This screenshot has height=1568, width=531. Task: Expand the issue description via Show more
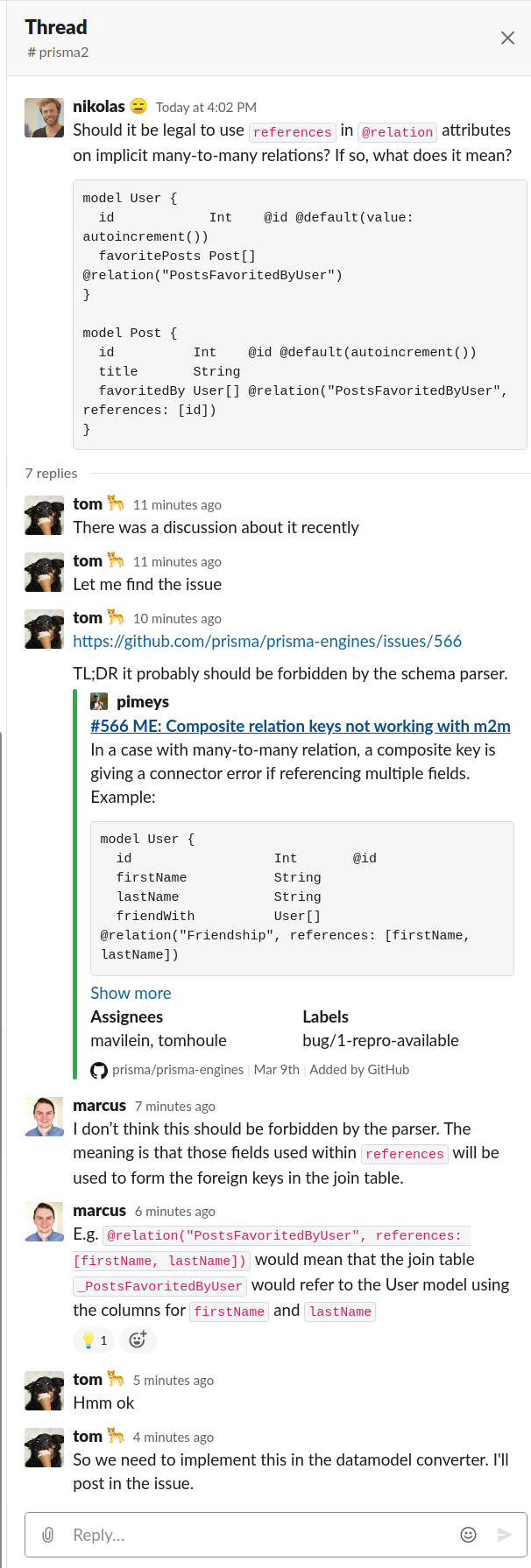[131, 993]
